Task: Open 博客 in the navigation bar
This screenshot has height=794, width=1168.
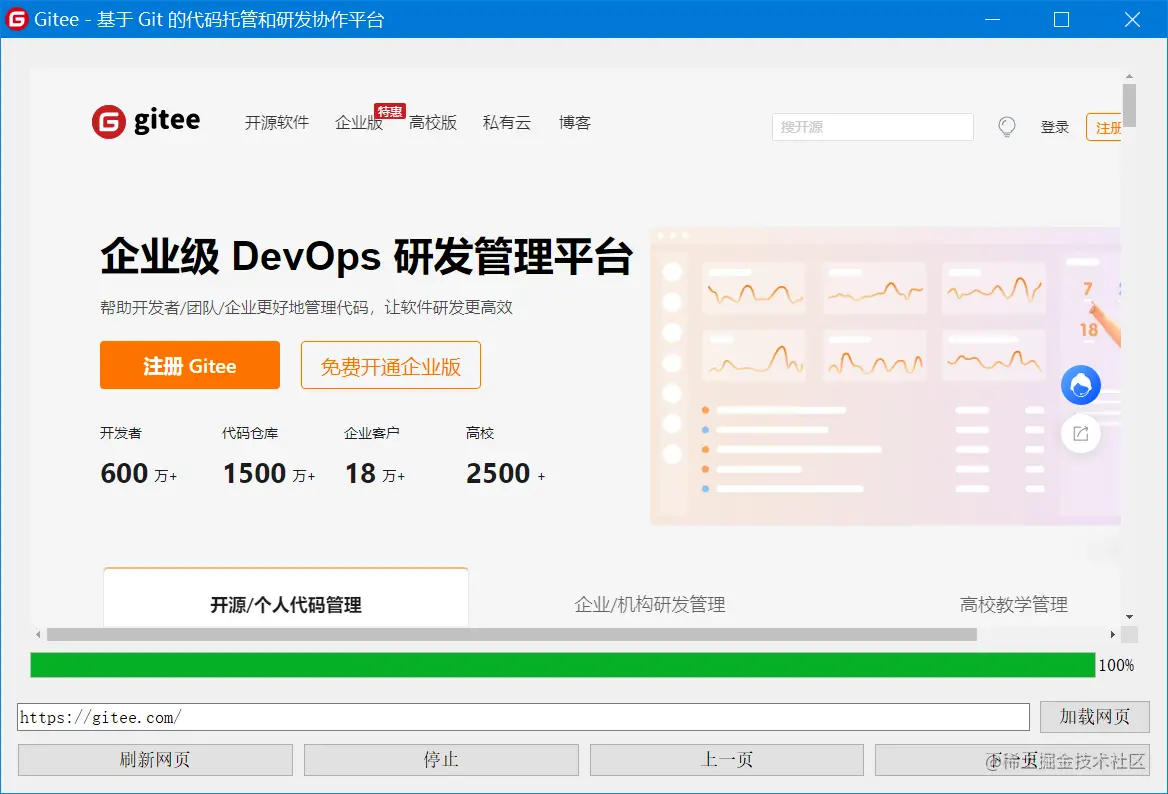Action: click(574, 123)
